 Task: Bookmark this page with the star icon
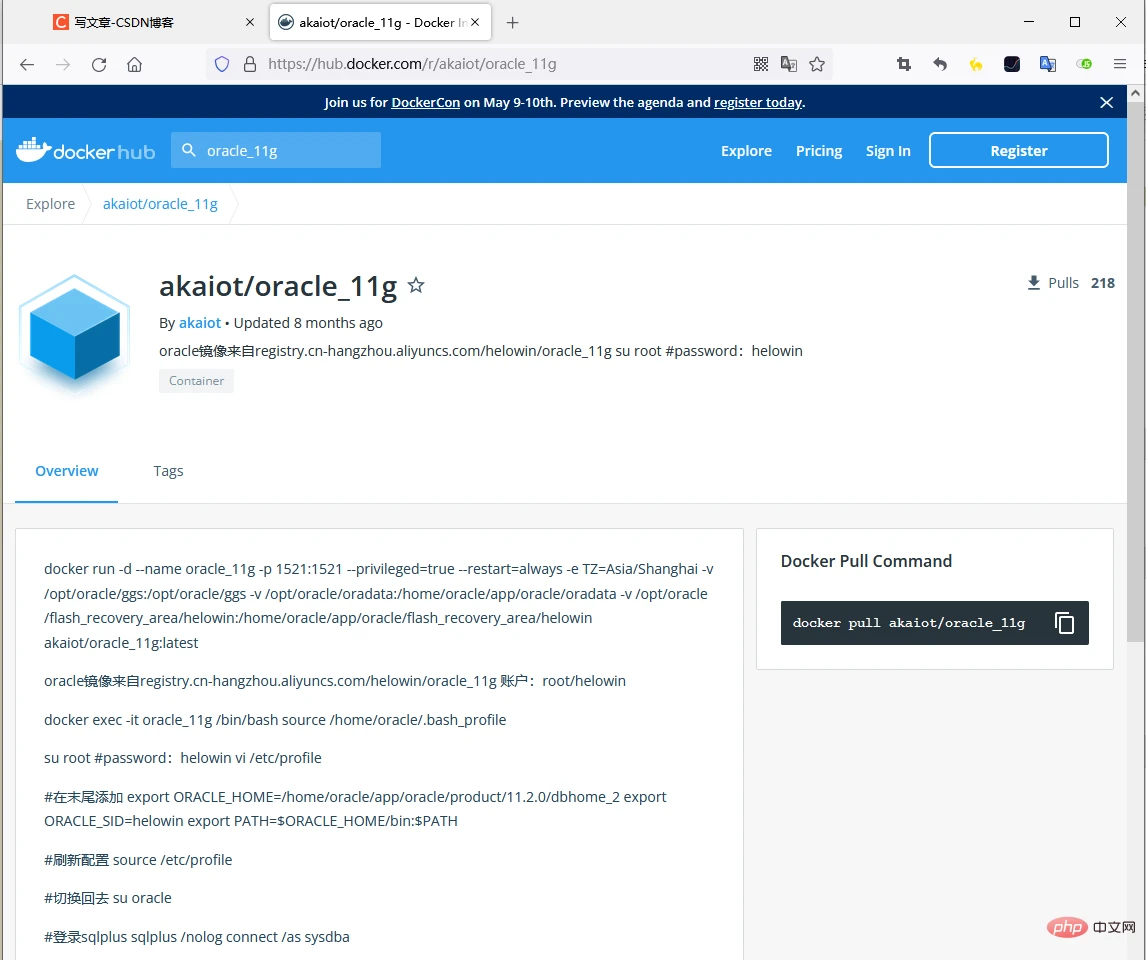[x=817, y=64]
